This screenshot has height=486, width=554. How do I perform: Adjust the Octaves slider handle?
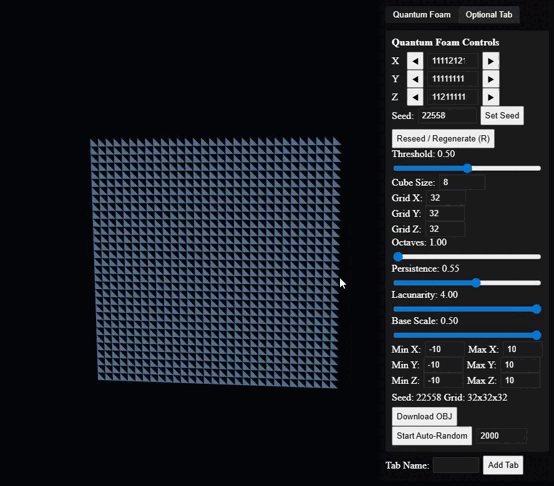(398, 257)
